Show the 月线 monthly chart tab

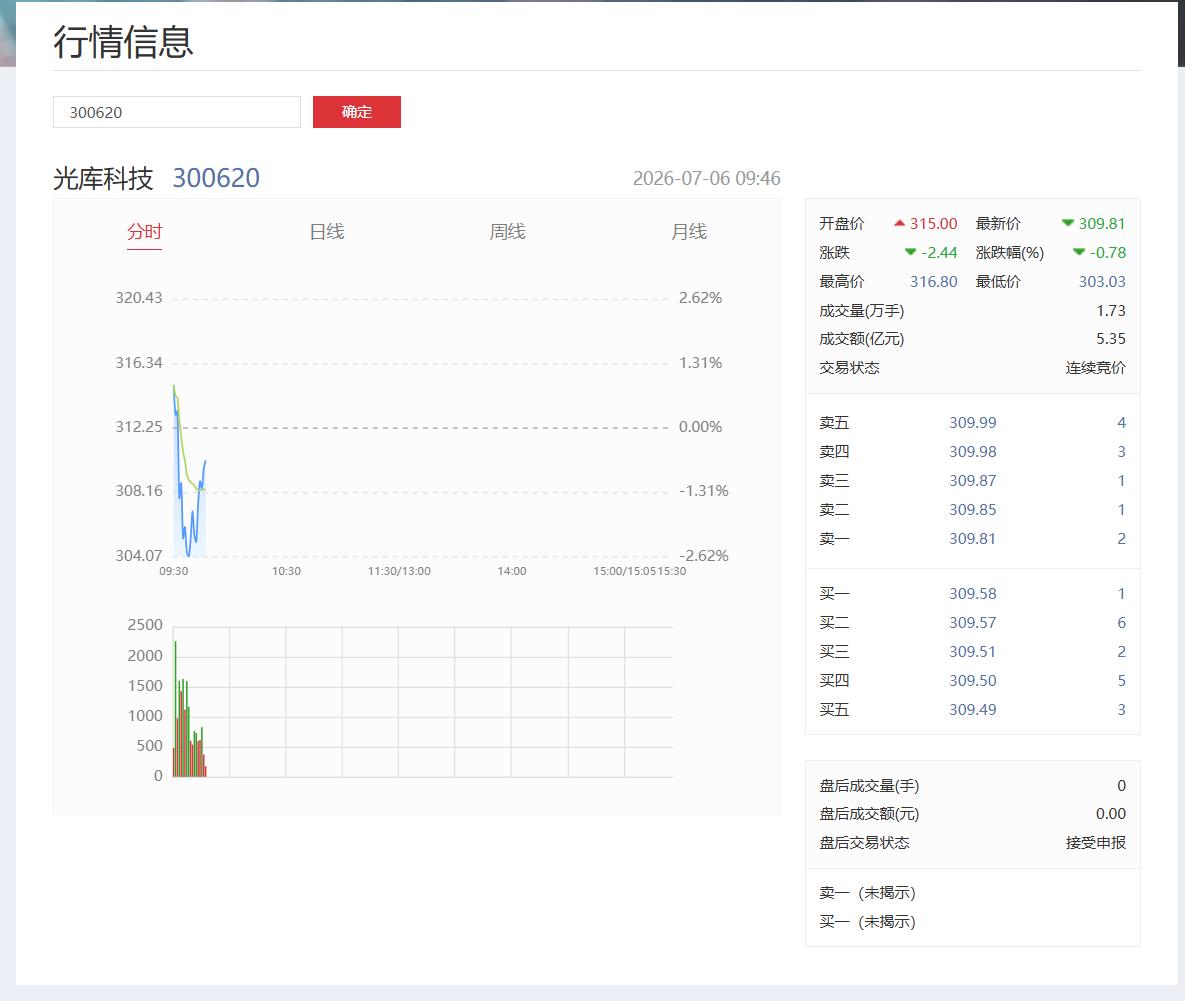pyautogui.click(x=688, y=232)
